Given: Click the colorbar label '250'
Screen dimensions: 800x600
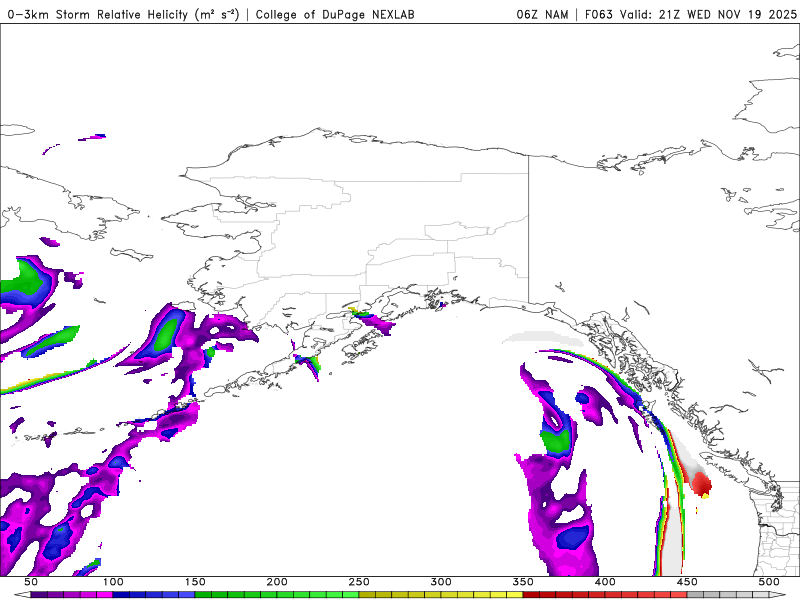Looking at the screenshot, I should [359, 582].
